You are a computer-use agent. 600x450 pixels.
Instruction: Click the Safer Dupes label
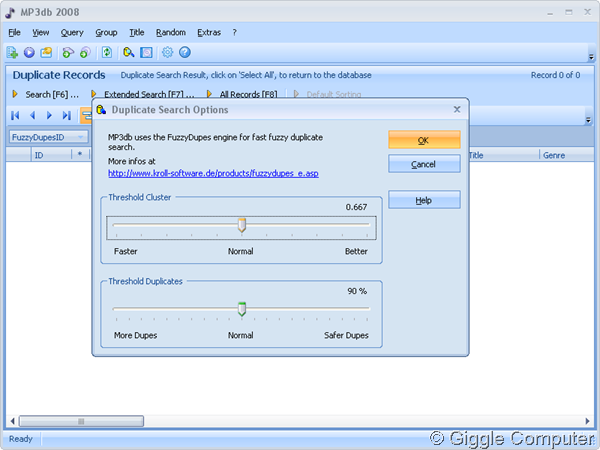pyautogui.click(x=346, y=335)
